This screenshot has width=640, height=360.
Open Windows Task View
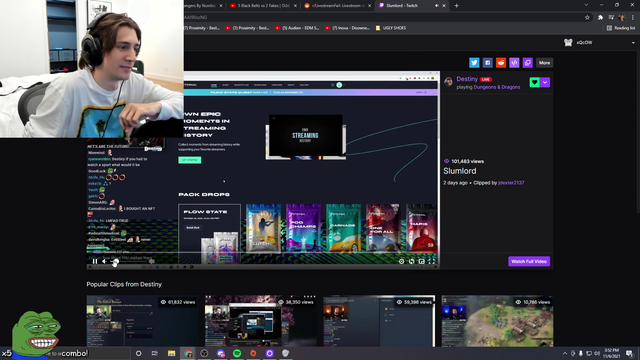tap(155, 353)
